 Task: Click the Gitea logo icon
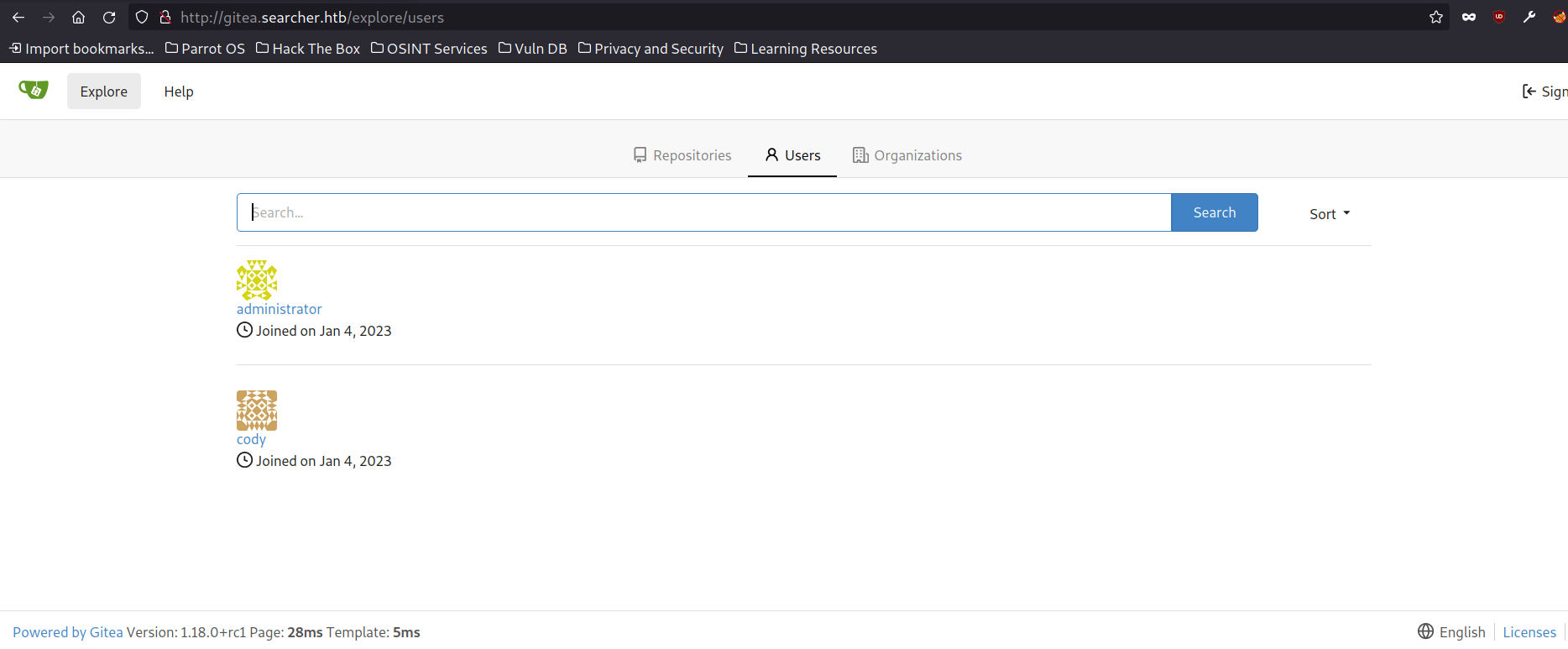tap(34, 90)
